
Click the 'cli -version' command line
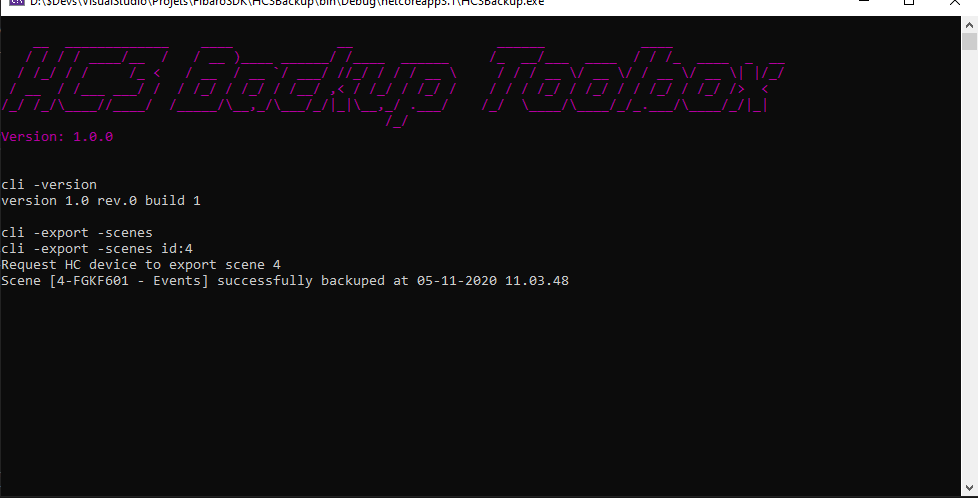tap(49, 185)
